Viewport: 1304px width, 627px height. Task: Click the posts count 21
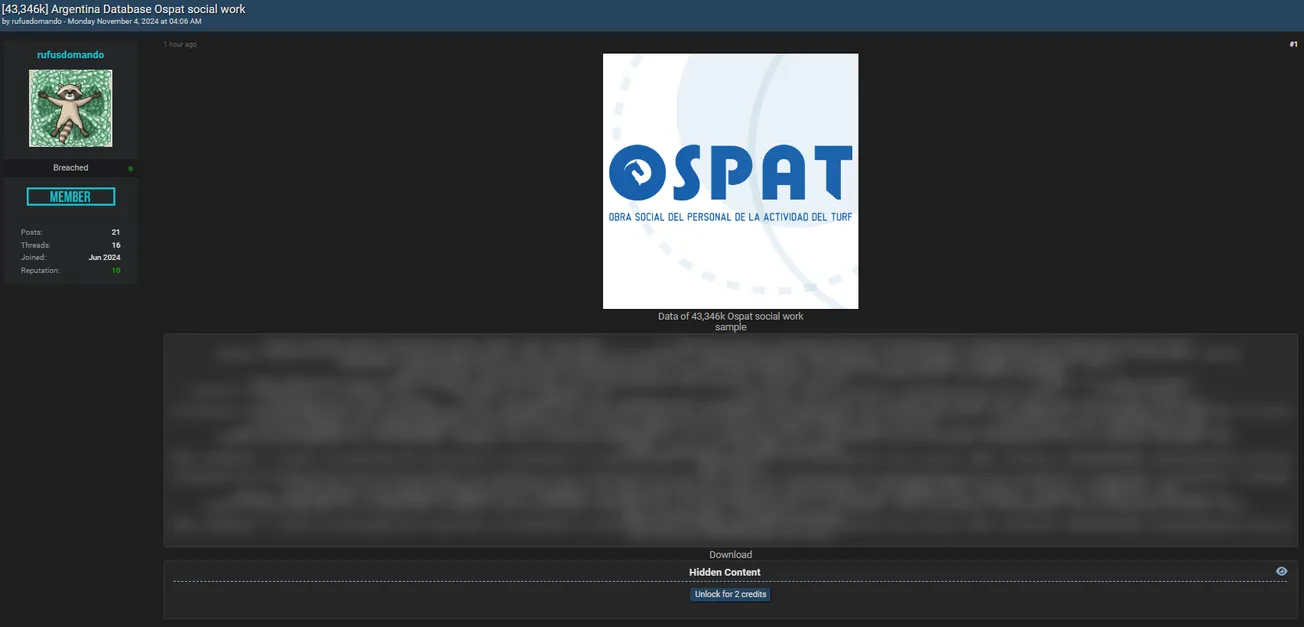[116, 232]
